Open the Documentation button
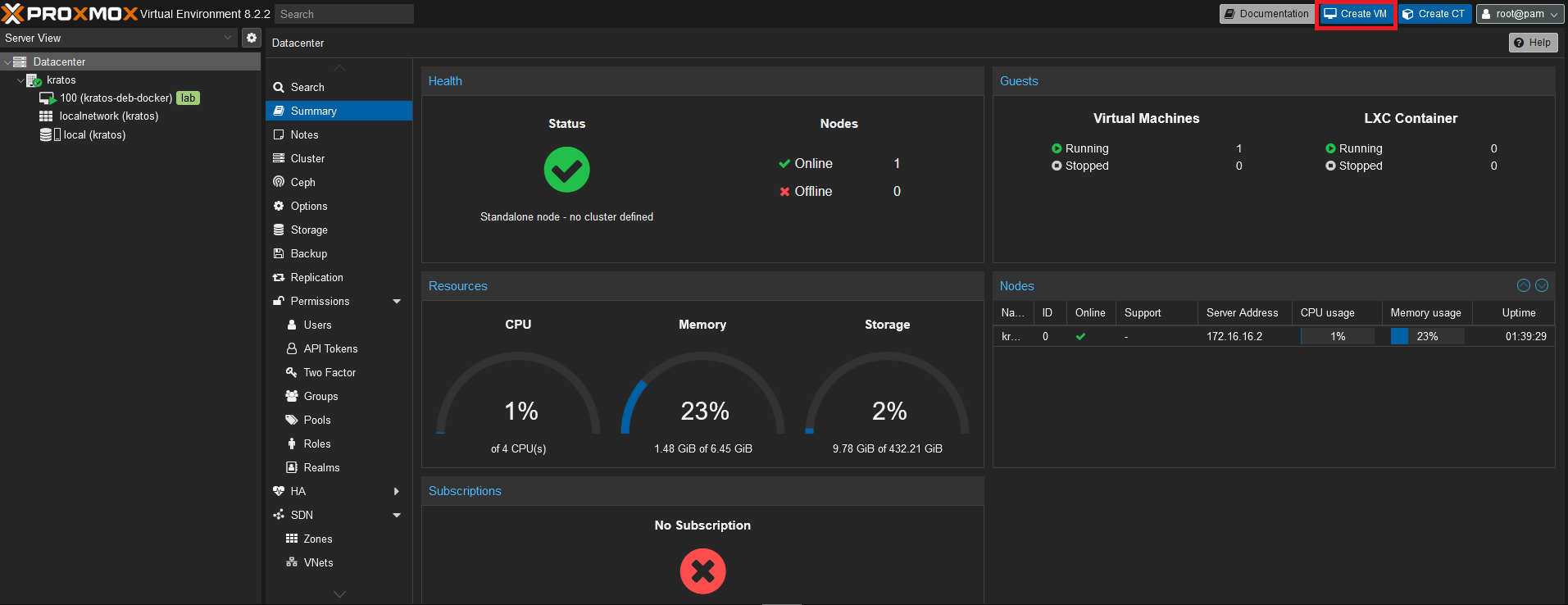The height and width of the screenshot is (605, 1568). (1266, 14)
